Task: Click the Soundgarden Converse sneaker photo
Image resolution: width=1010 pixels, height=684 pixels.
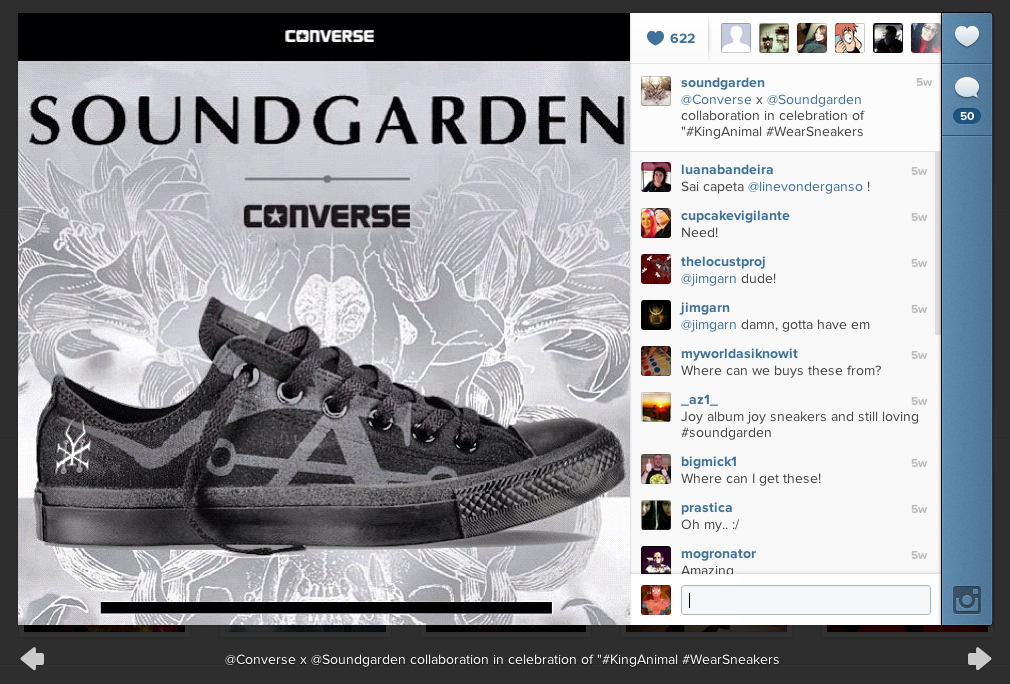Action: [324, 343]
